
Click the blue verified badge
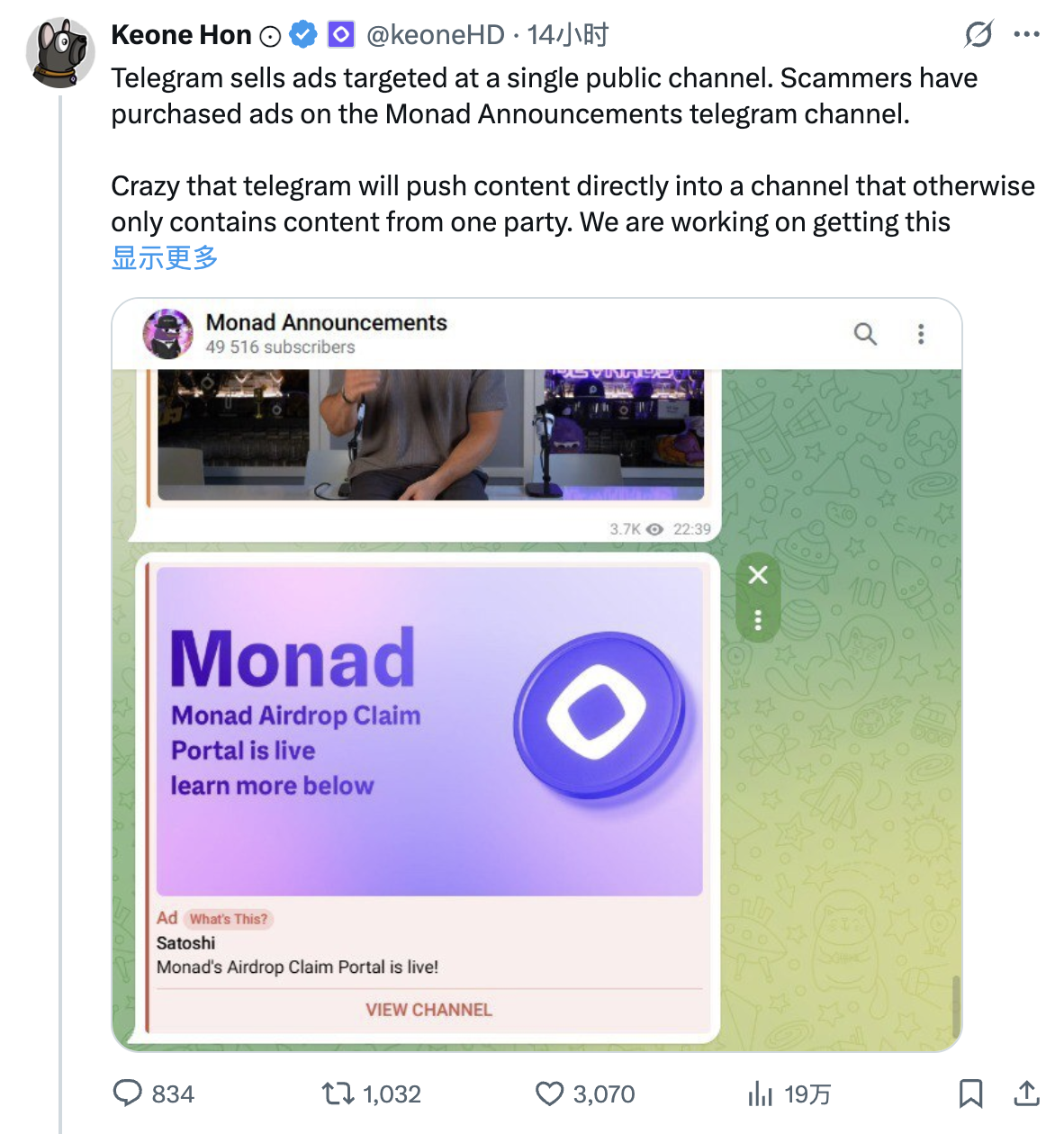pos(303,35)
